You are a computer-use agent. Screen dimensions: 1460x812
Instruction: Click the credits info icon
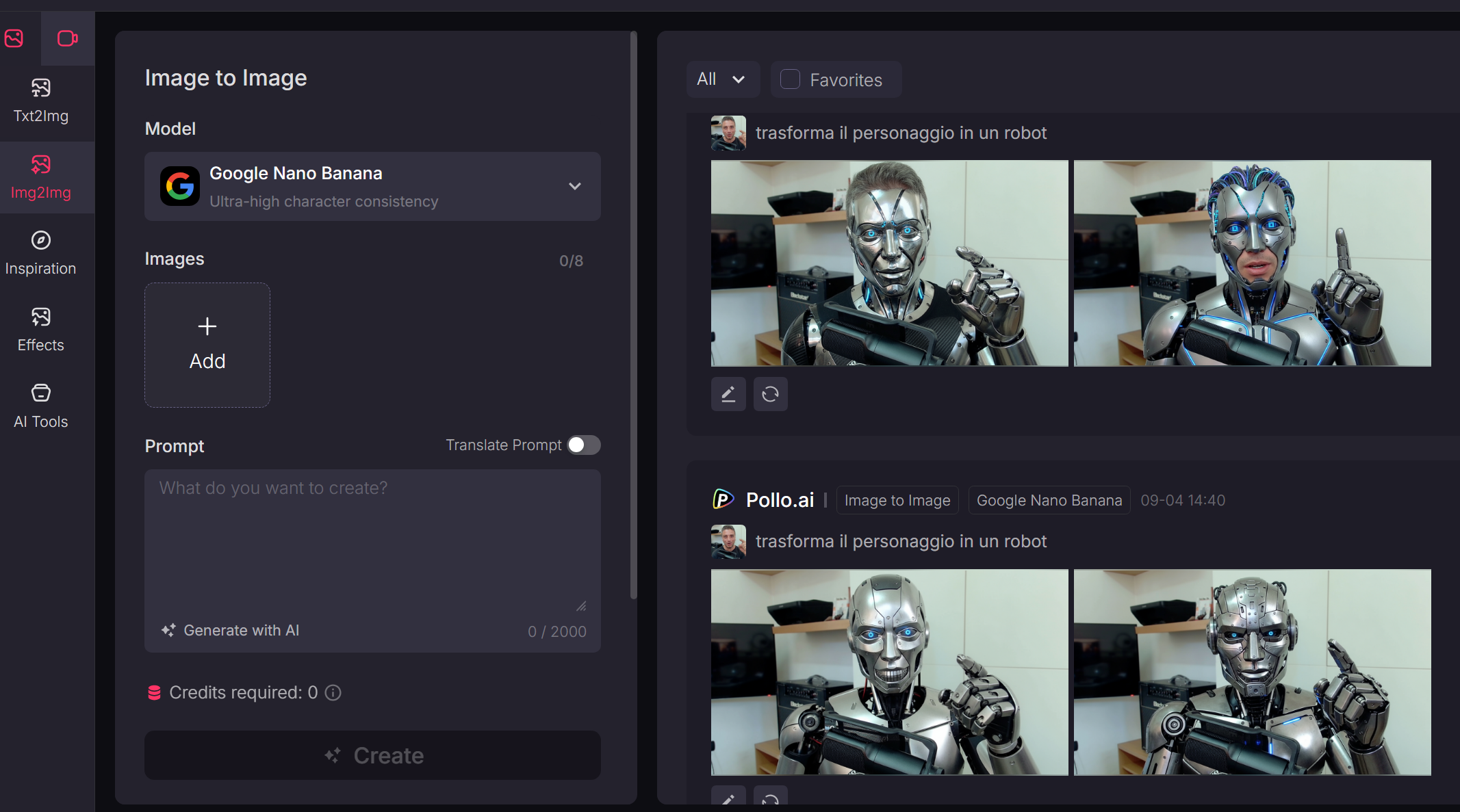[x=333, y=693]
